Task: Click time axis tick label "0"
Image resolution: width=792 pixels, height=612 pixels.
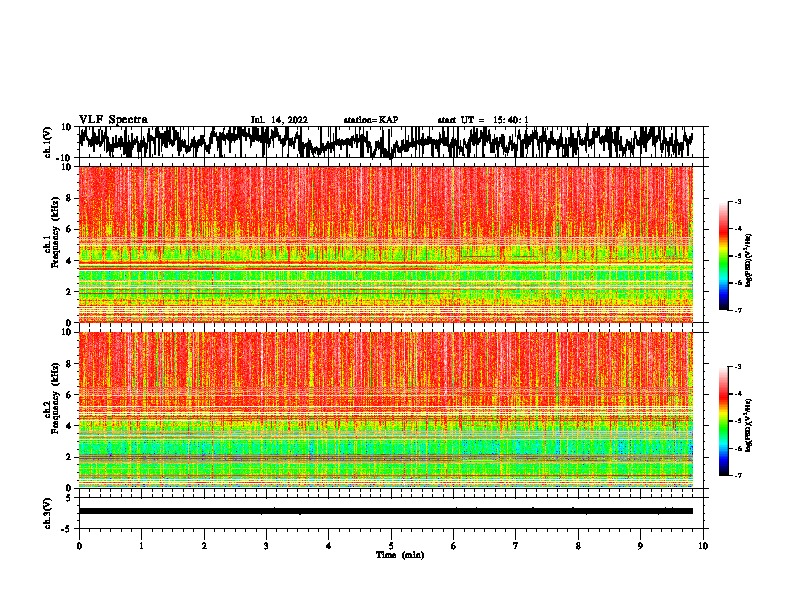Action: tap(79, 546)
